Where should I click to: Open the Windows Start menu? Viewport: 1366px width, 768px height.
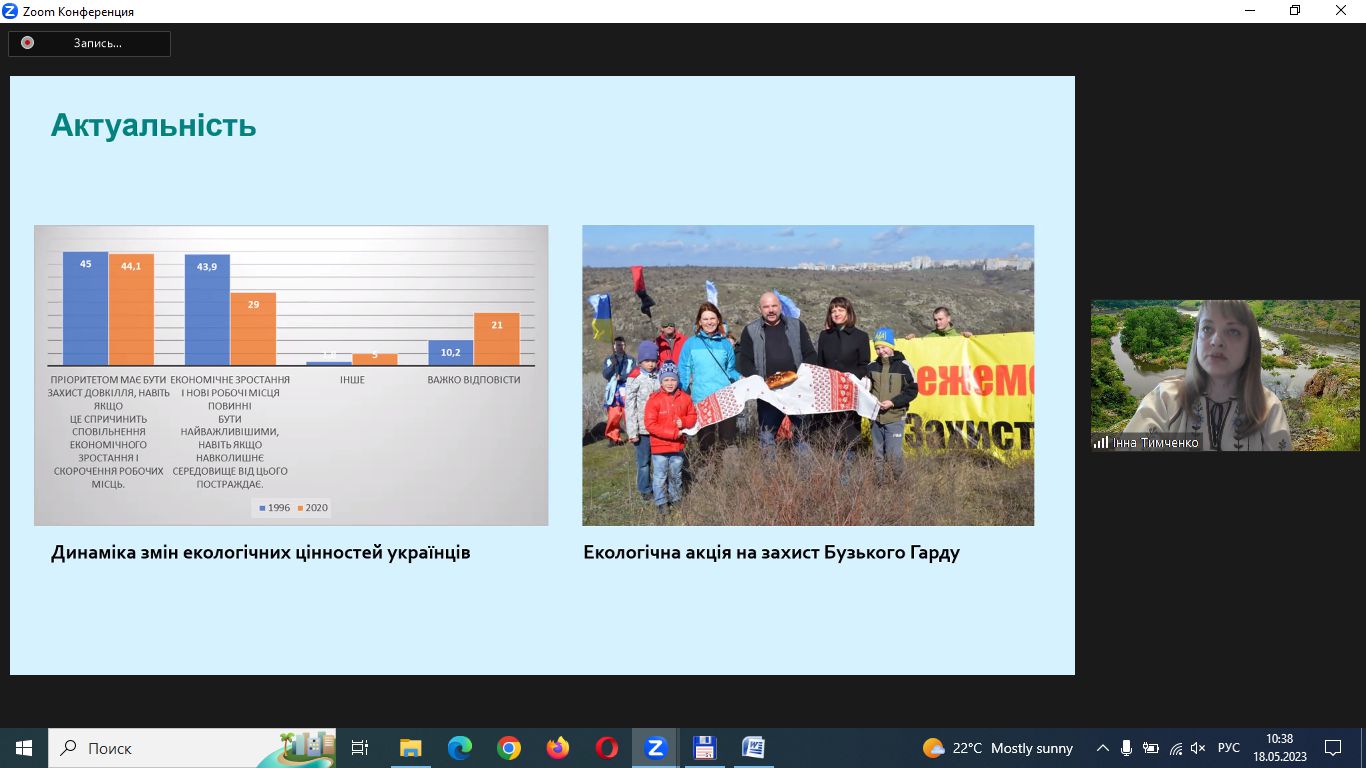tap(23, 747)
